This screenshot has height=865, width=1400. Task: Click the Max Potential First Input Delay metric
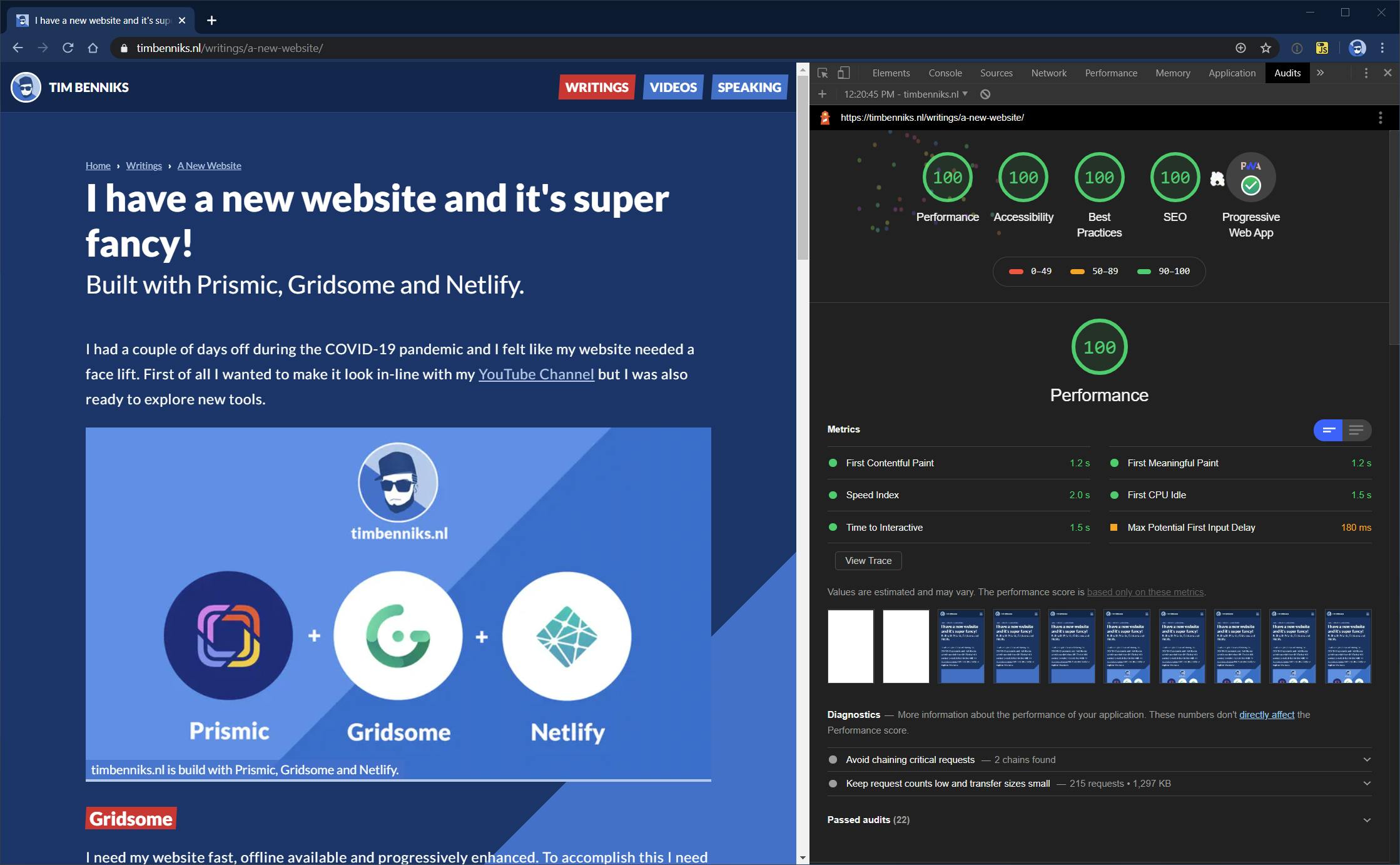point(1240,528)
